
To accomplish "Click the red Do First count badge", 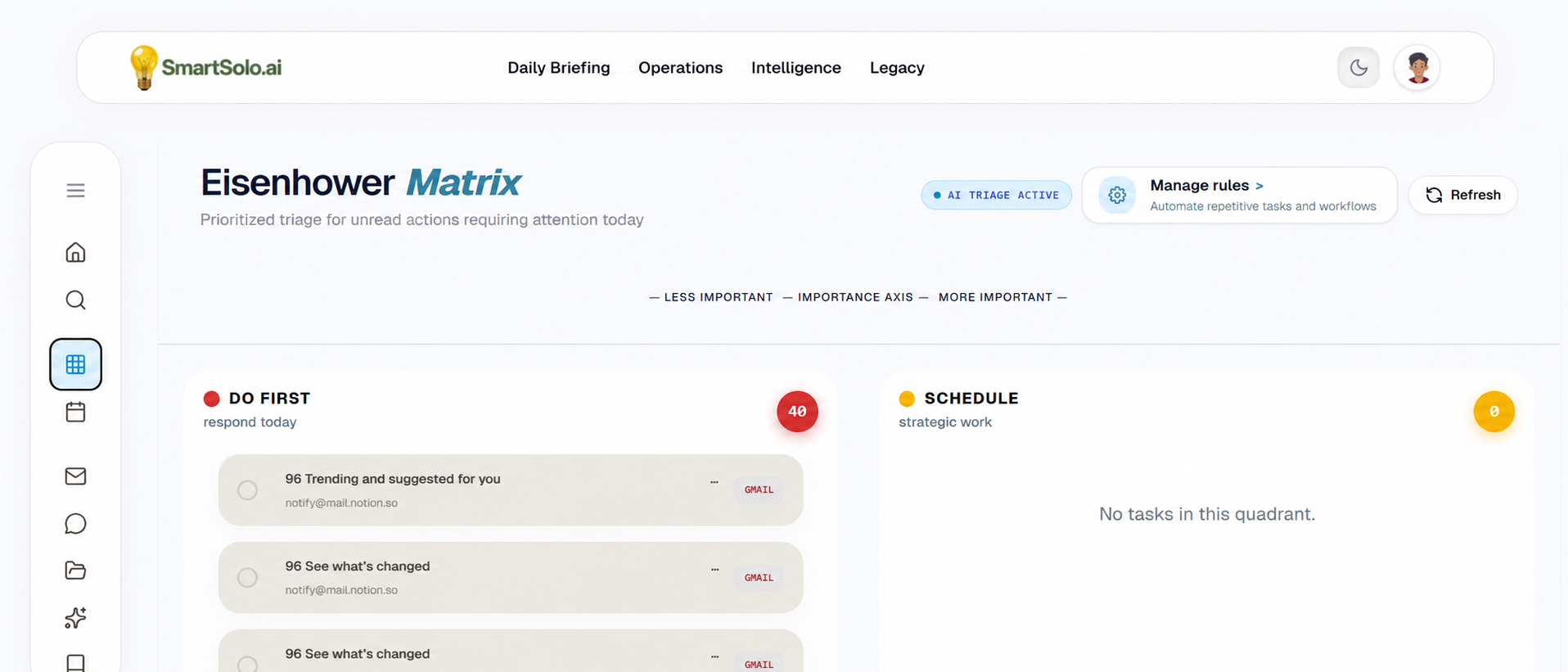I will coord(797,412).
